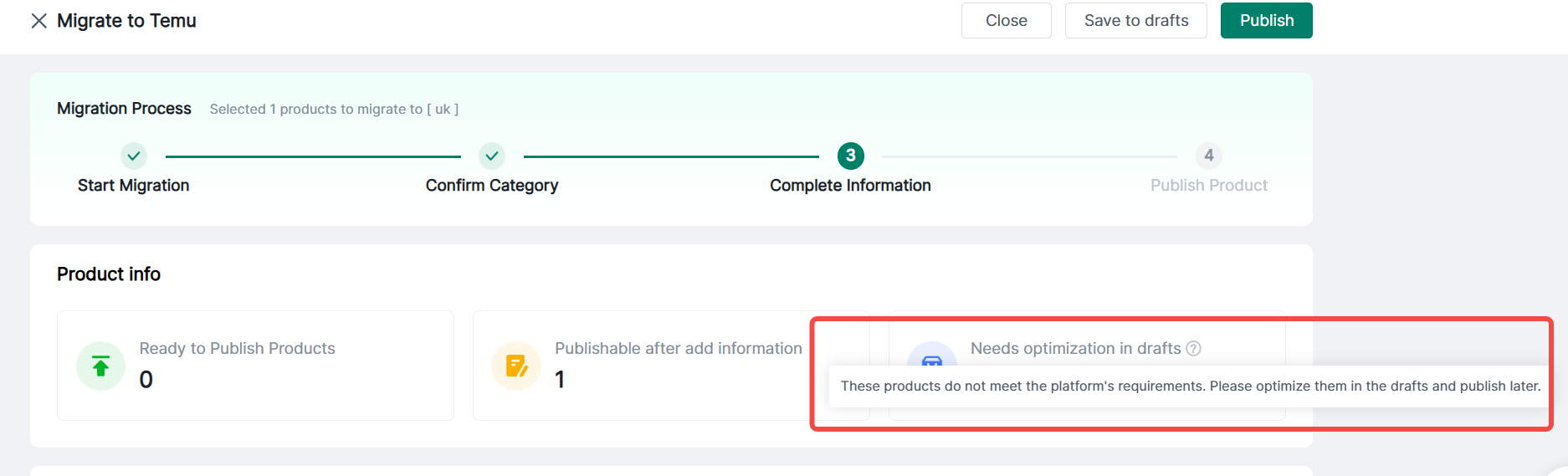Click the progress line between steps 3 and 4
This screenshot has width=1568, height=476.
coord(1029,156)
